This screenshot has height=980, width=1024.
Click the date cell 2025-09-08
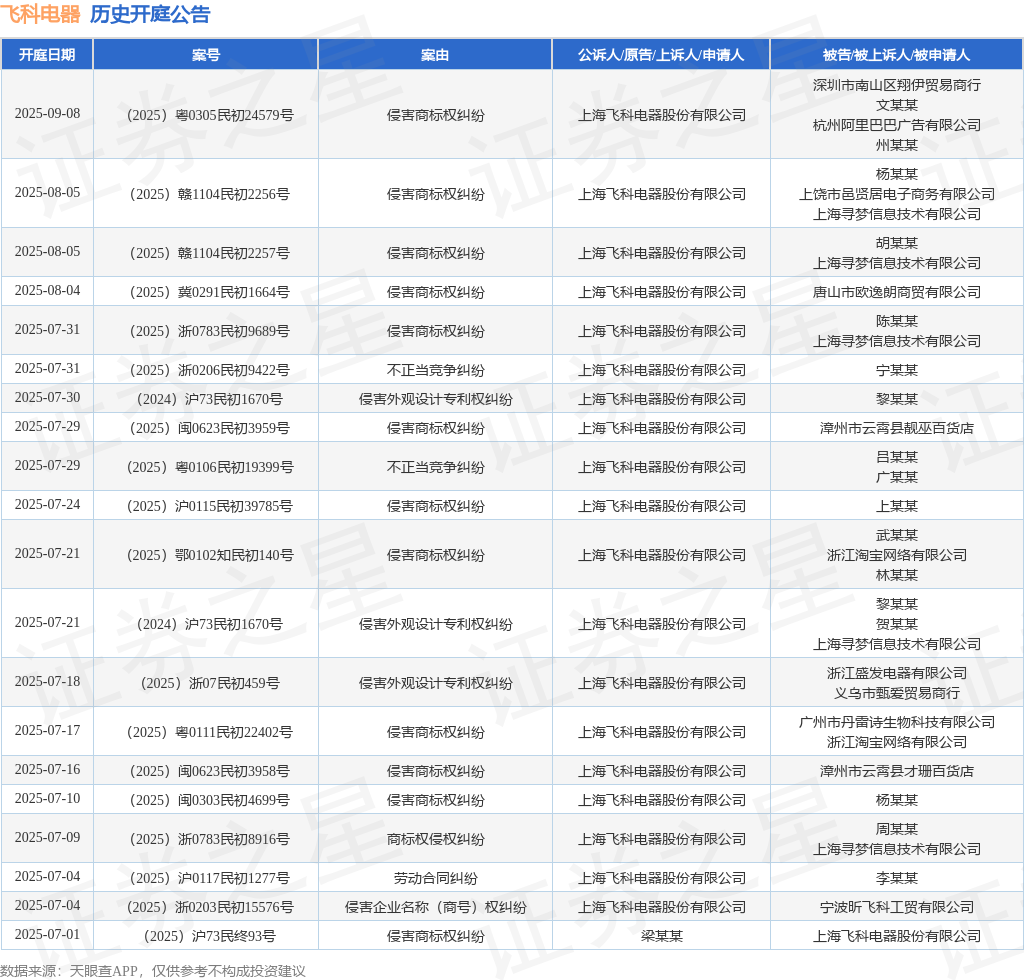coord(47,114)
